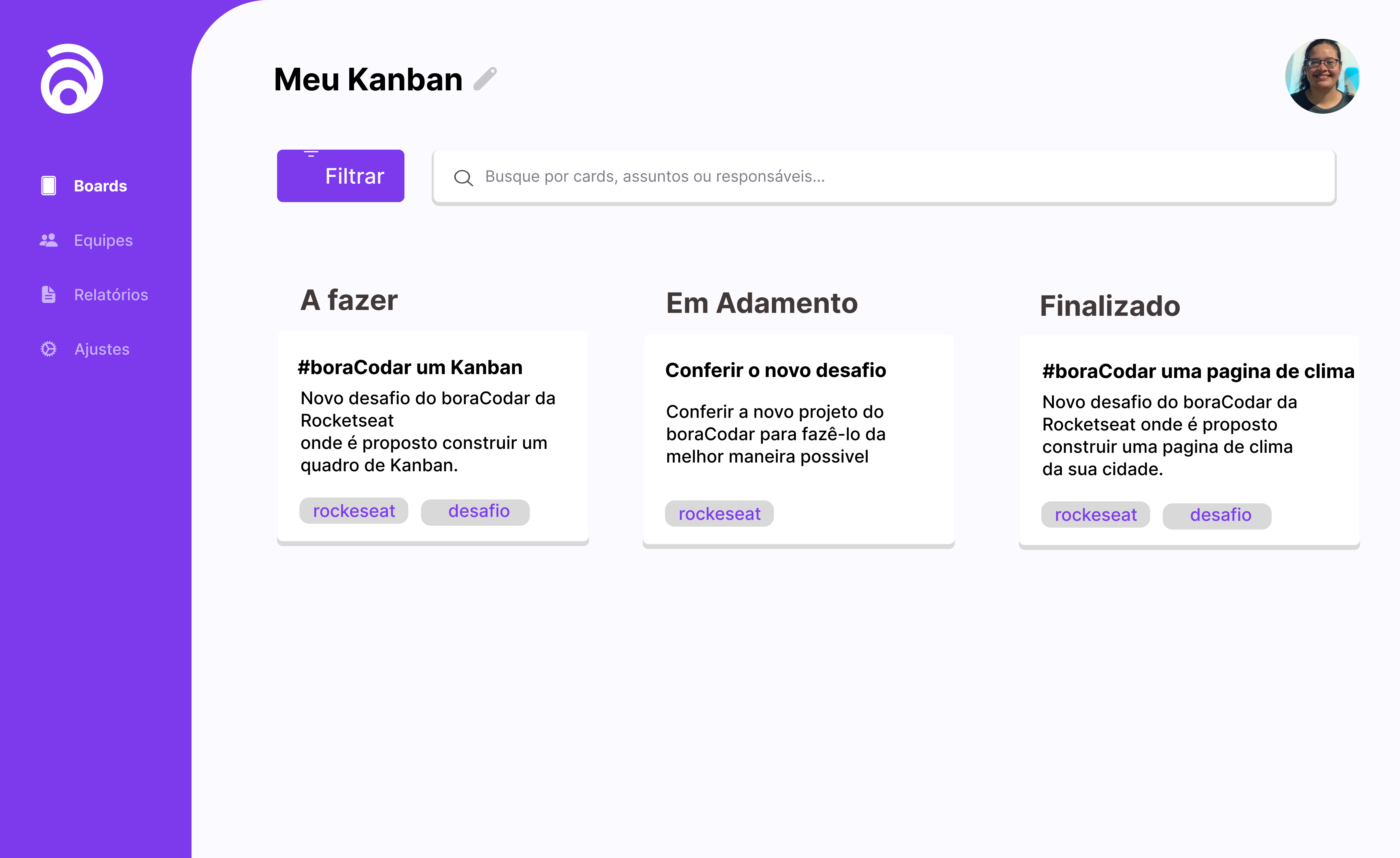Image resolution: width=1400 pixels, height=858 pixels.
Task: Click the Relatórios document icon
Action: point(48,294)
